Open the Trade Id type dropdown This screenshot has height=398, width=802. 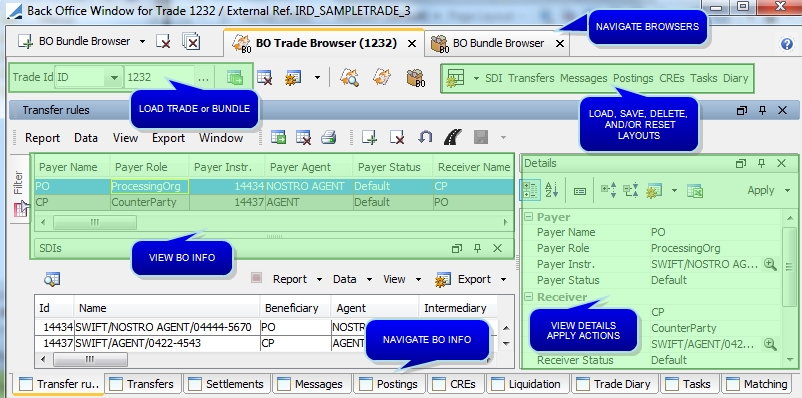tap(114, 78)
